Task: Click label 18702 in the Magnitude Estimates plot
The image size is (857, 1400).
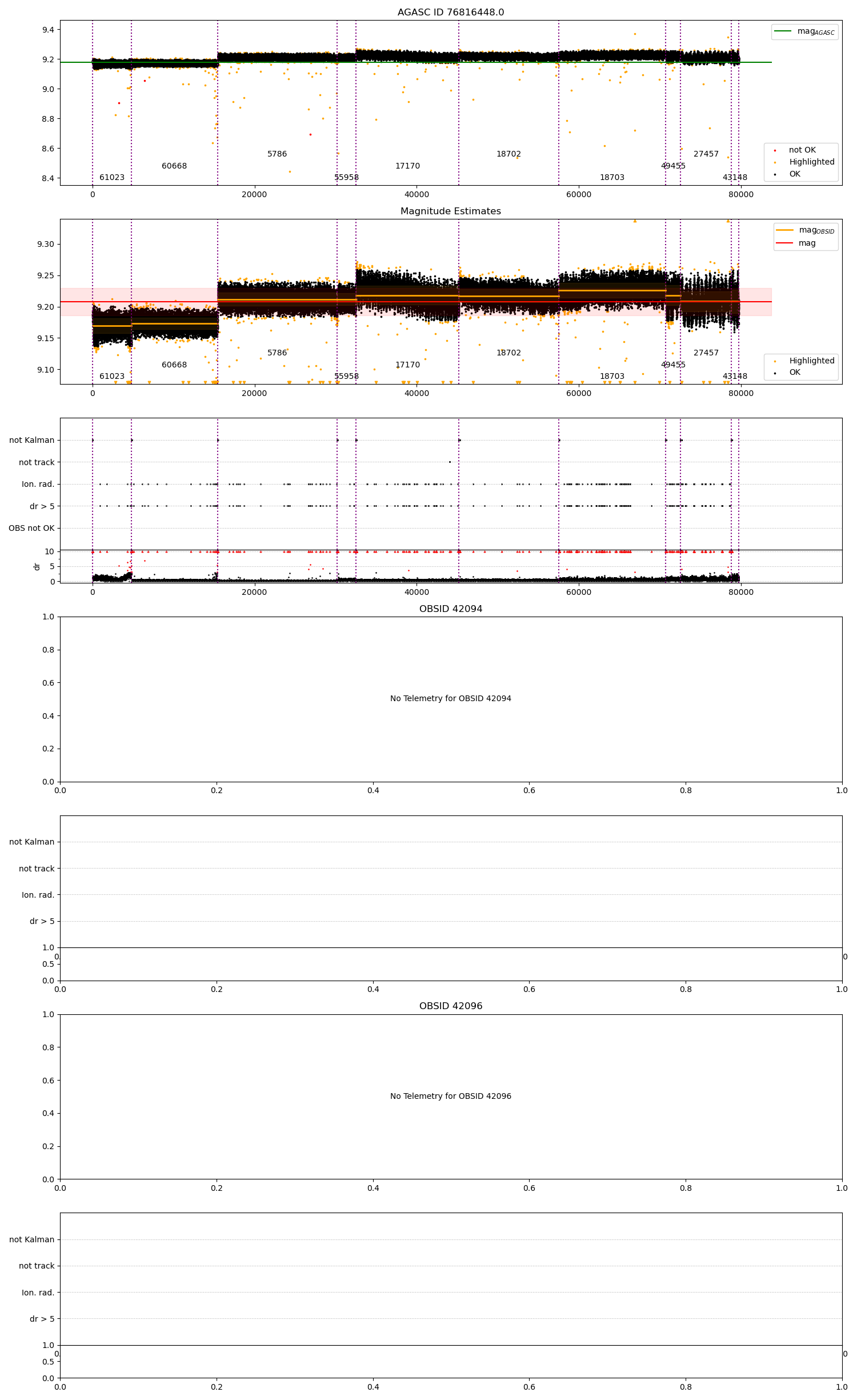Action: coord(508,353)
